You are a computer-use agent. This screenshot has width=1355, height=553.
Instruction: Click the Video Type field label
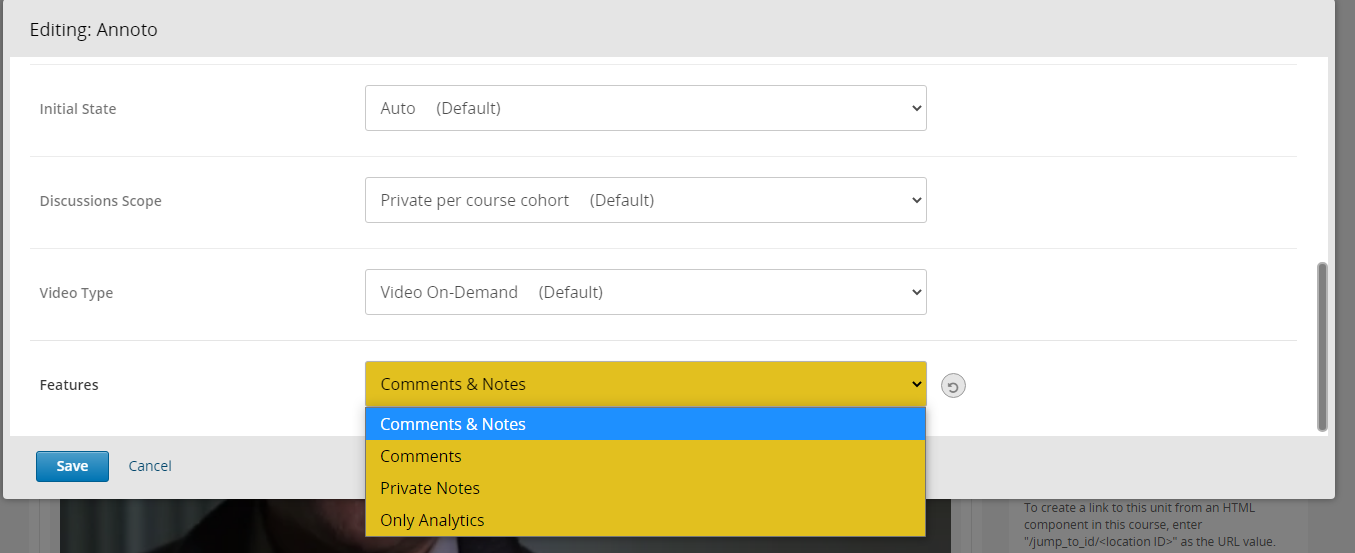pos(76,293)
